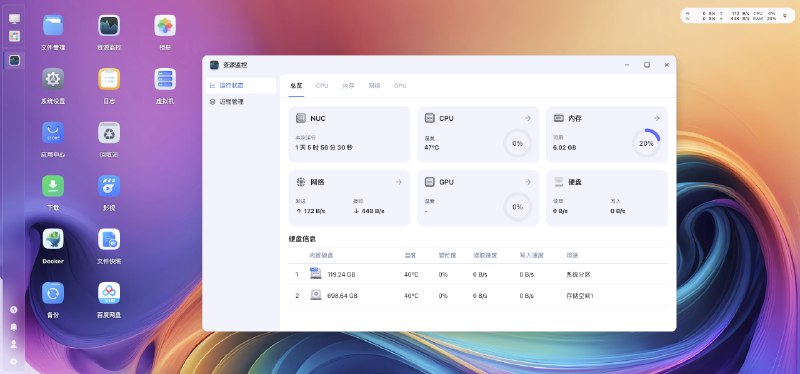800x374 pixels.
Task: Select 运行状态 in the sidebar
Action: pos(240,85)
